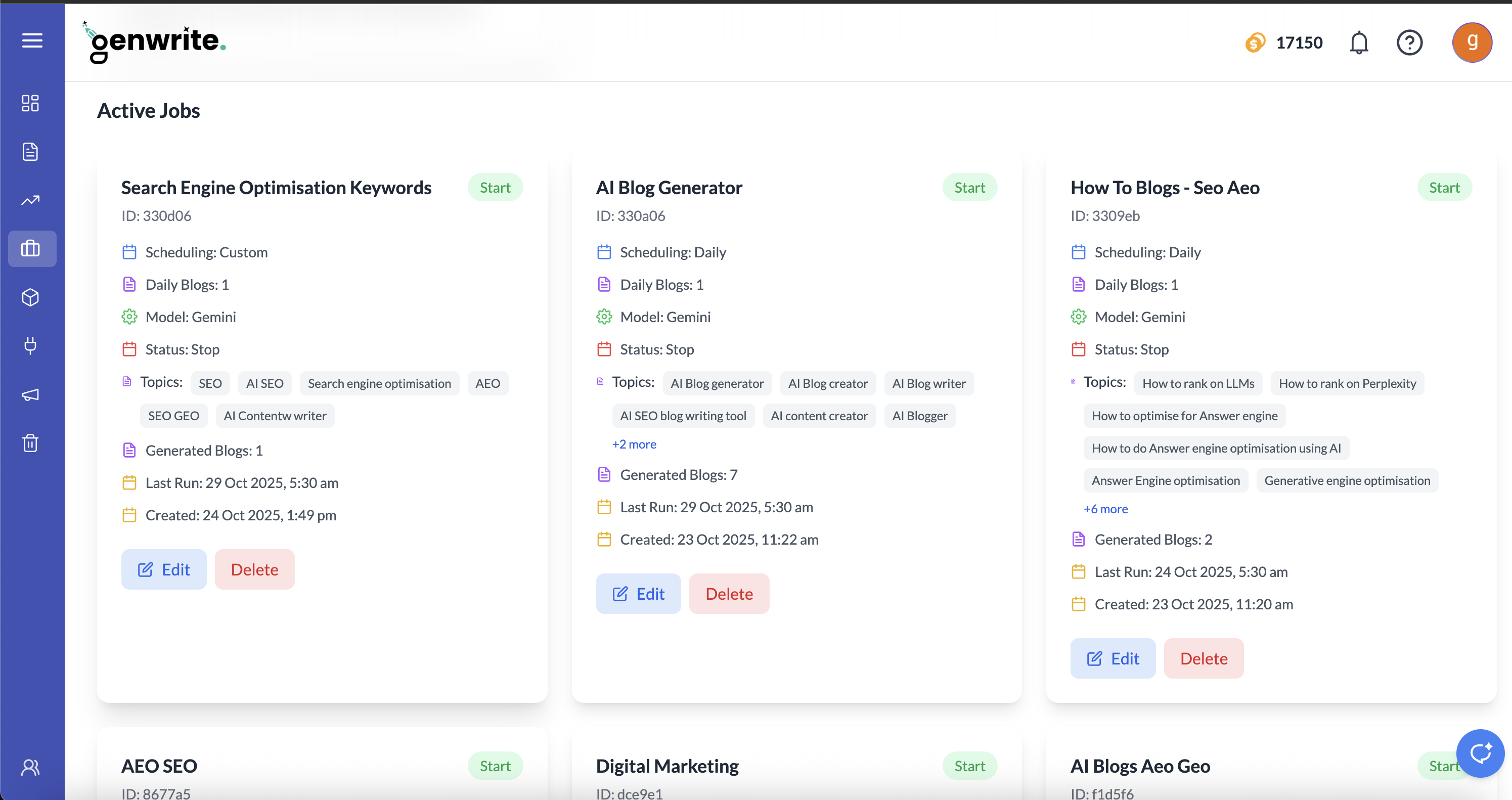Start the AI Blog Generator job

click(x=970, y=187)
